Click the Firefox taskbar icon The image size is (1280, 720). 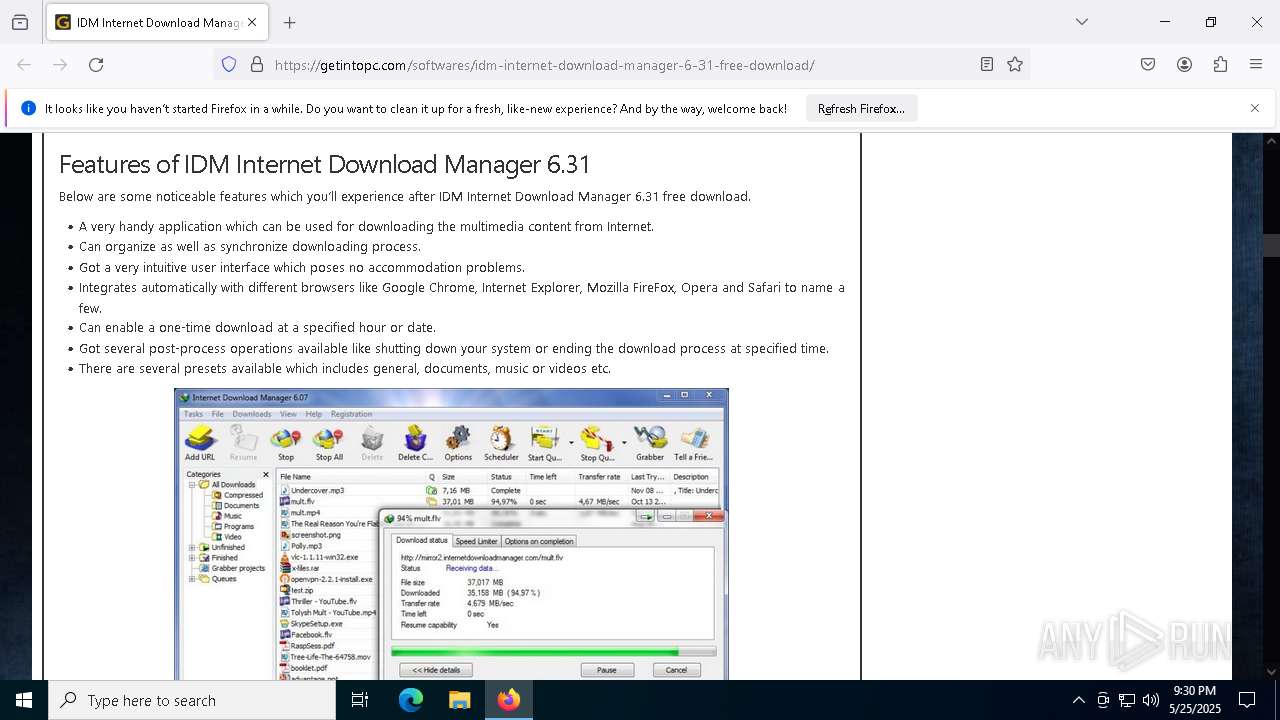(x=508, y=700)
